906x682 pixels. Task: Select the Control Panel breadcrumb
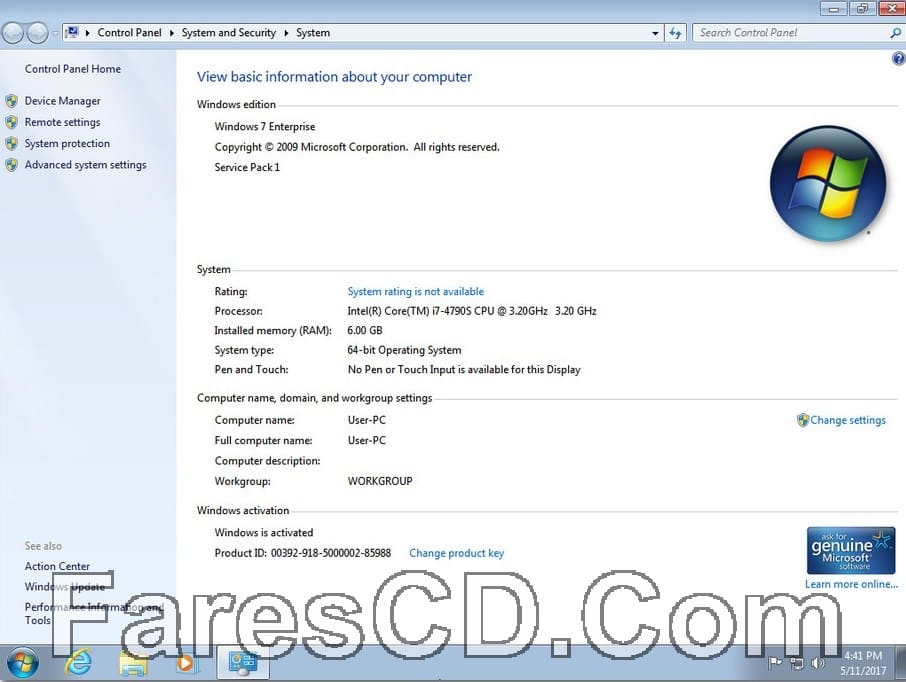(x=129, y=33)
